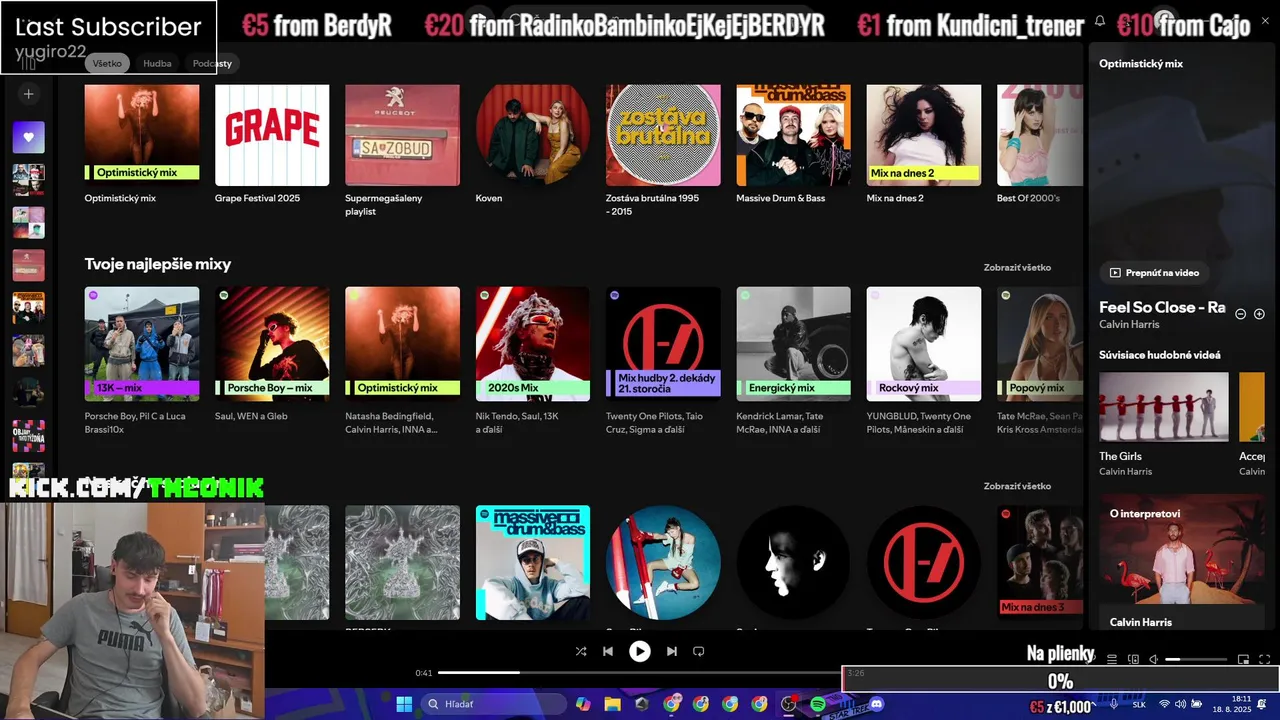Open the connect to device icon
The image size is (1280, 720).
(x=1133, y=659)
